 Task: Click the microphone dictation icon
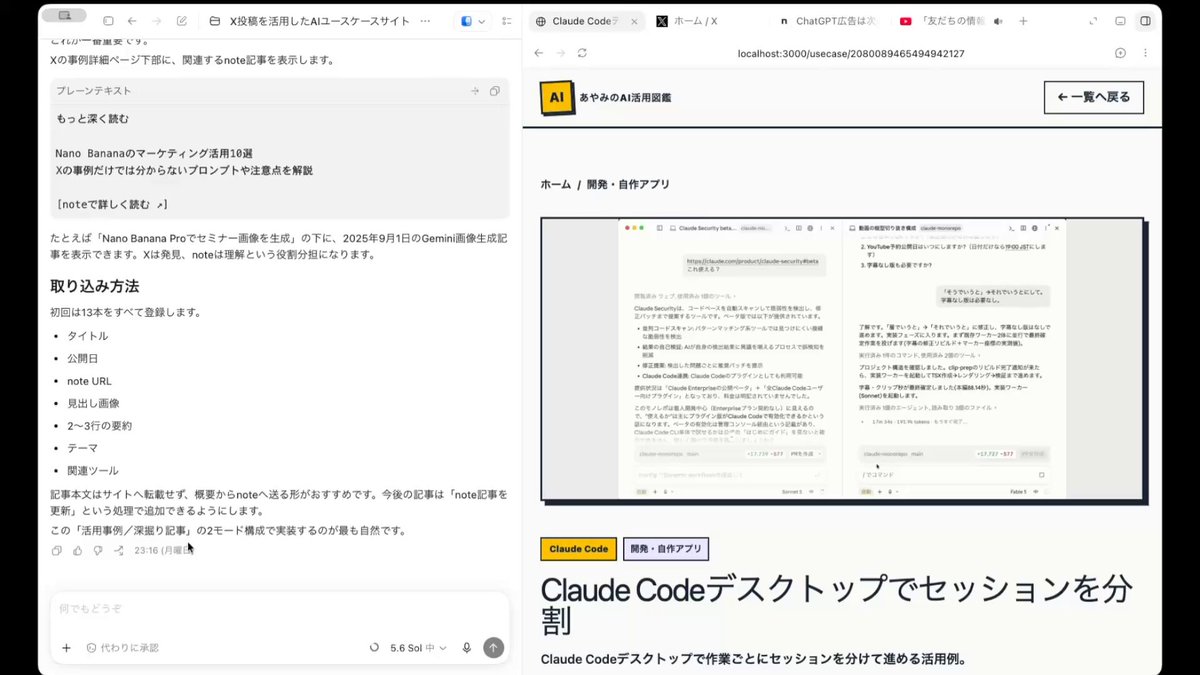pos(466,648)
